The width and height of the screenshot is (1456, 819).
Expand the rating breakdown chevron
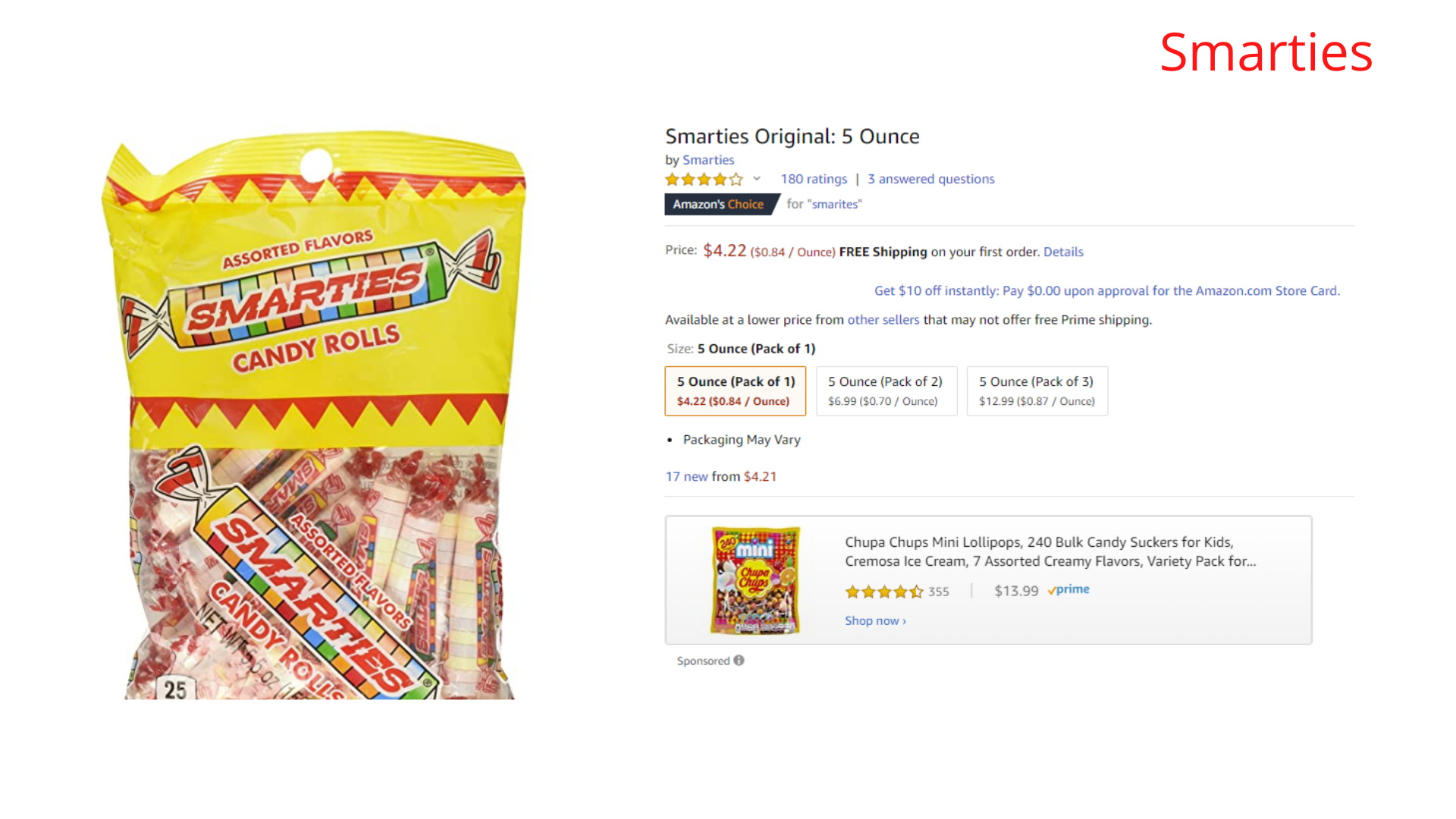[x=757, y=179]
